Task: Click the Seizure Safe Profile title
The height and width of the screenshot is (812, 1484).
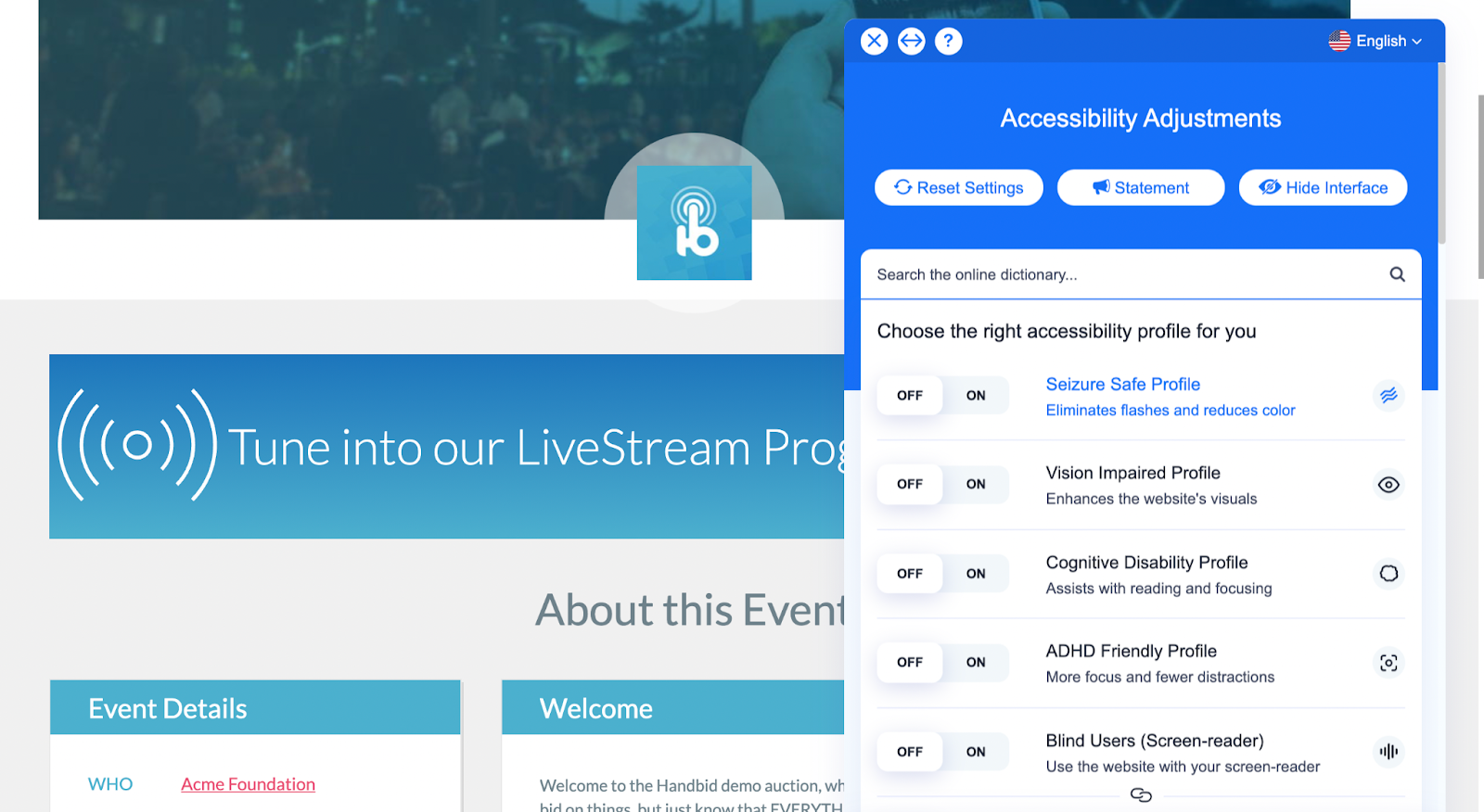Action: pyautogui.click(x=1123, y=385)
